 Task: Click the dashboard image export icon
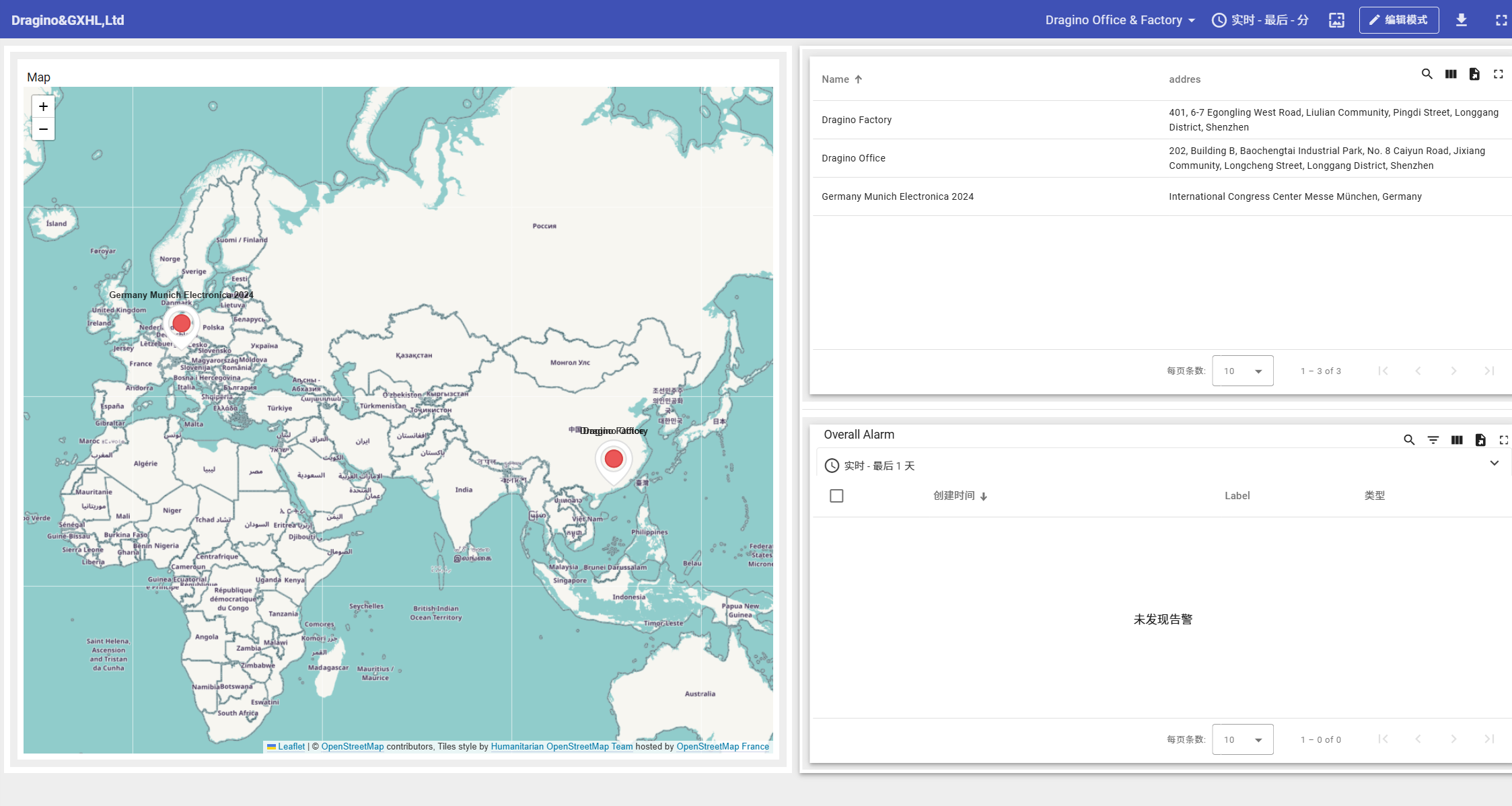(x=1336, y=20)
